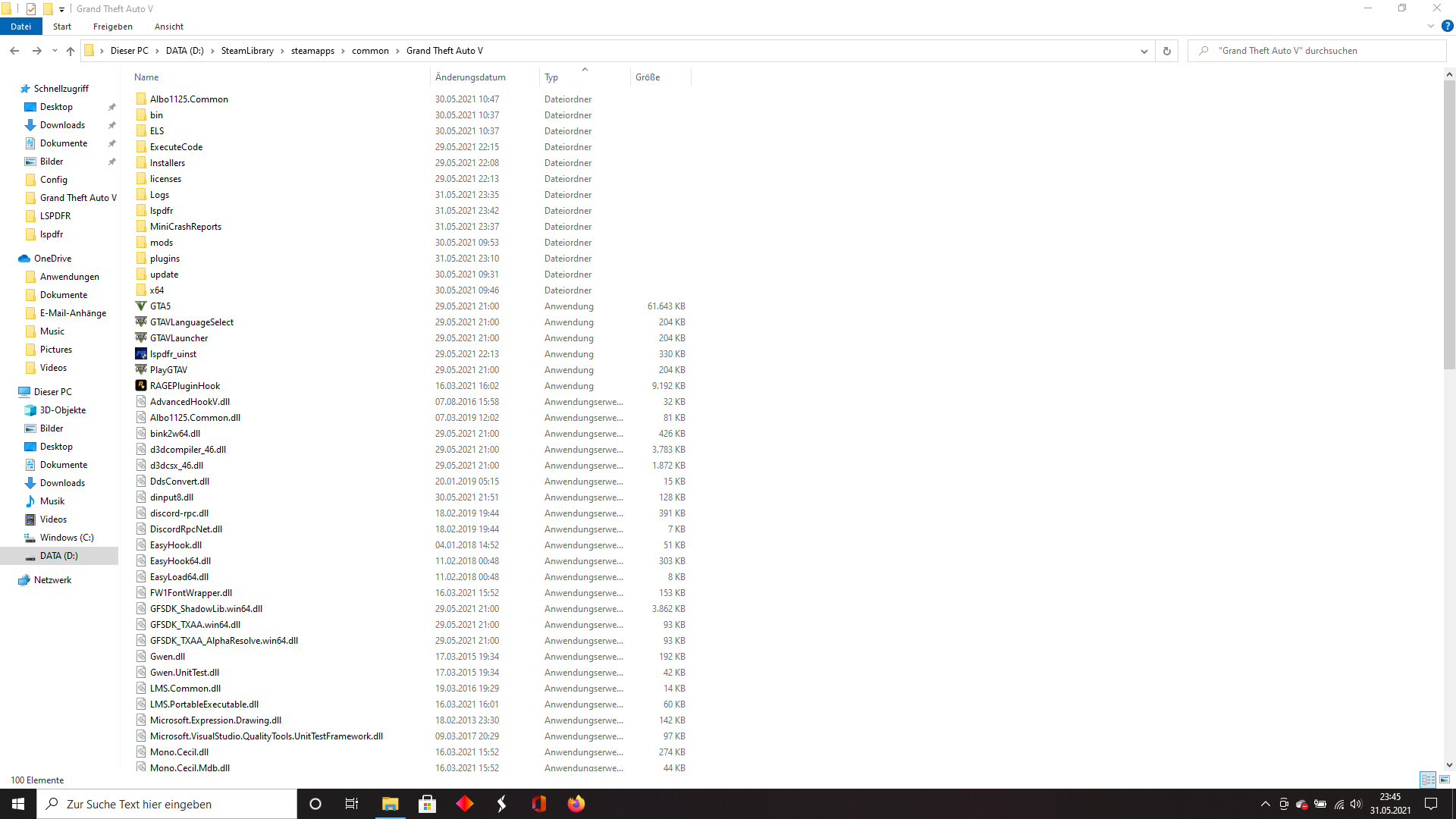This screenshot has width=1456, height=819.
Task: Open recent locations dropdown arrow
Action: coord(55,51)
